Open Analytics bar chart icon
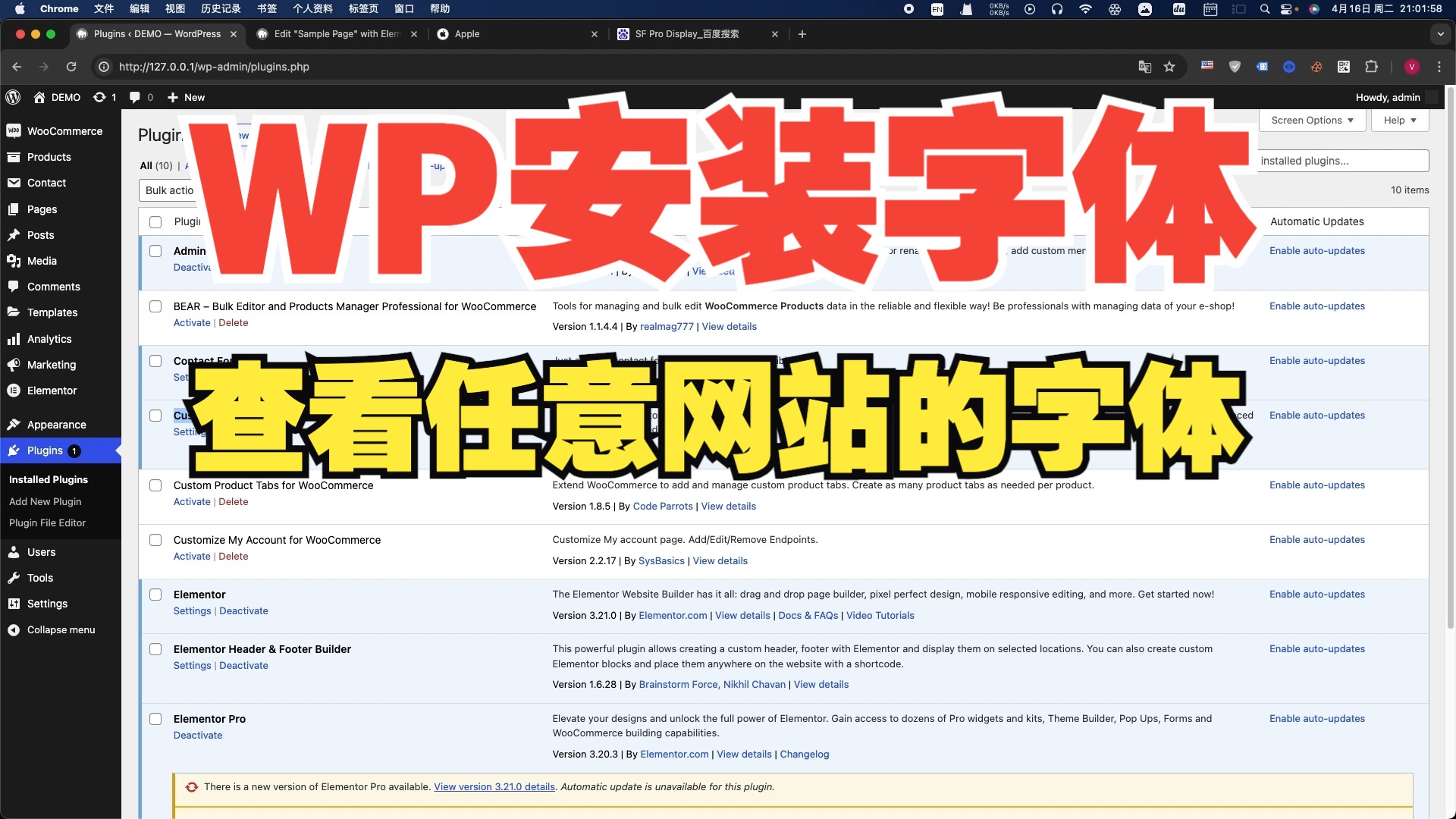1456x819 pixels. coord(14,339)
